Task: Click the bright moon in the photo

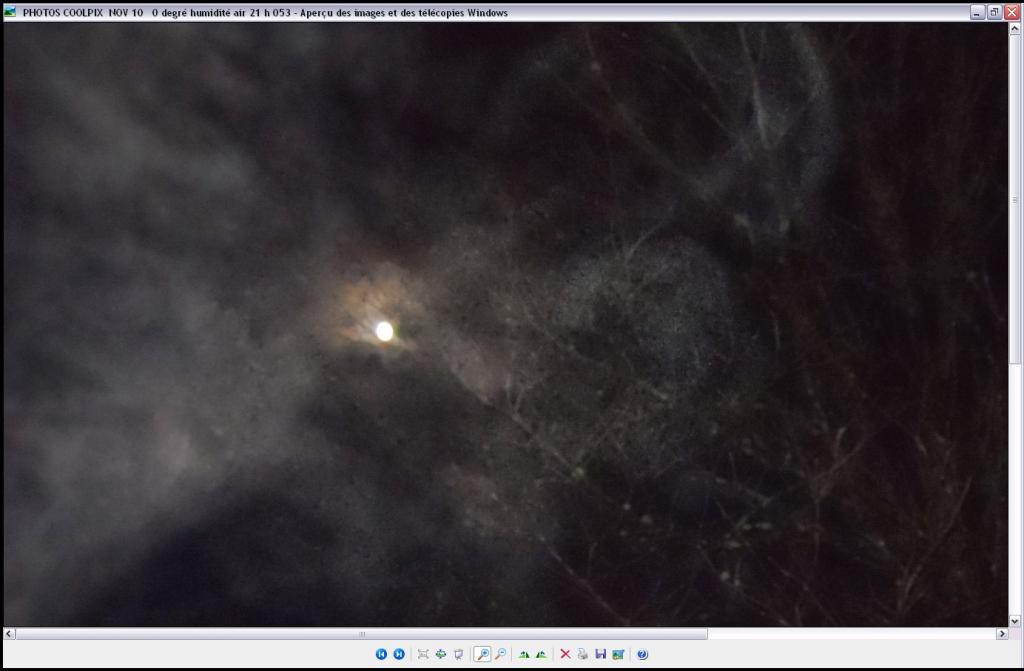Action: point(385,331)
